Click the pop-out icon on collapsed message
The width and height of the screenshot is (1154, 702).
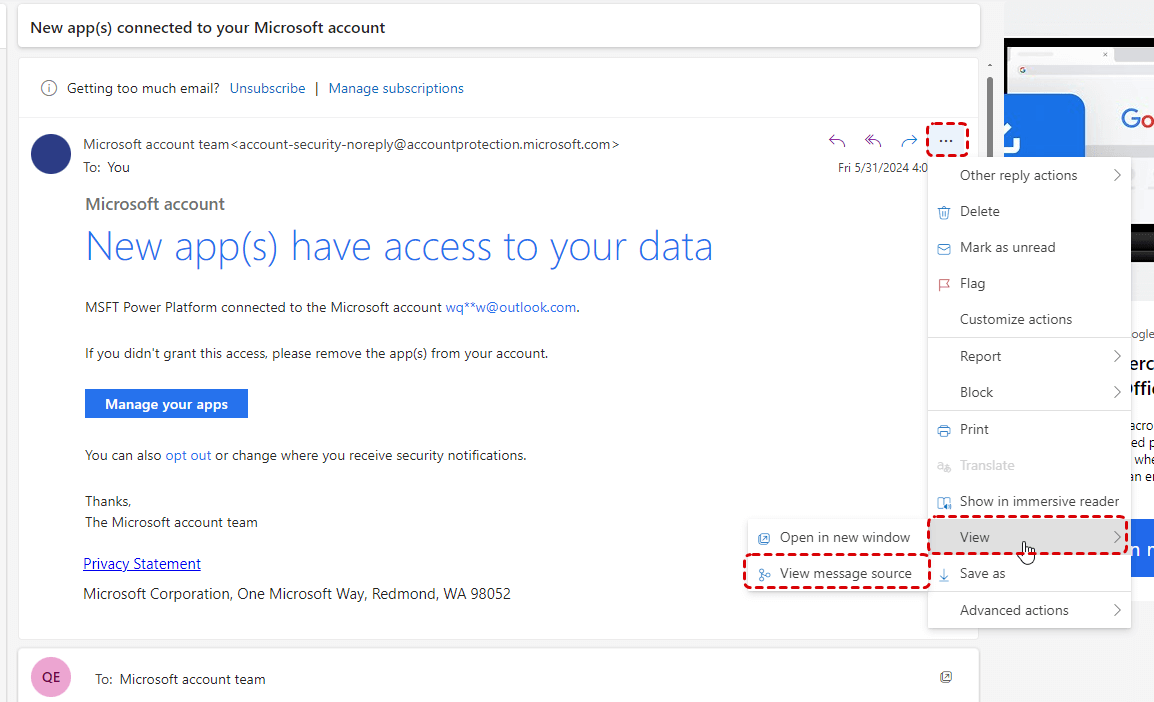click(x=946, y=678)
